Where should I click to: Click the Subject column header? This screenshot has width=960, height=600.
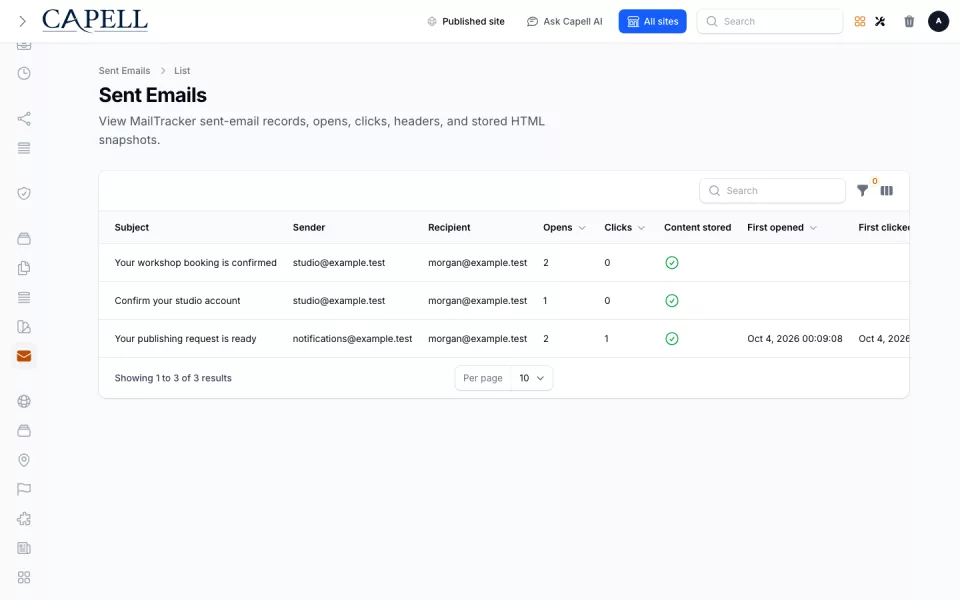pyautogui.click(x=132, y=228)
